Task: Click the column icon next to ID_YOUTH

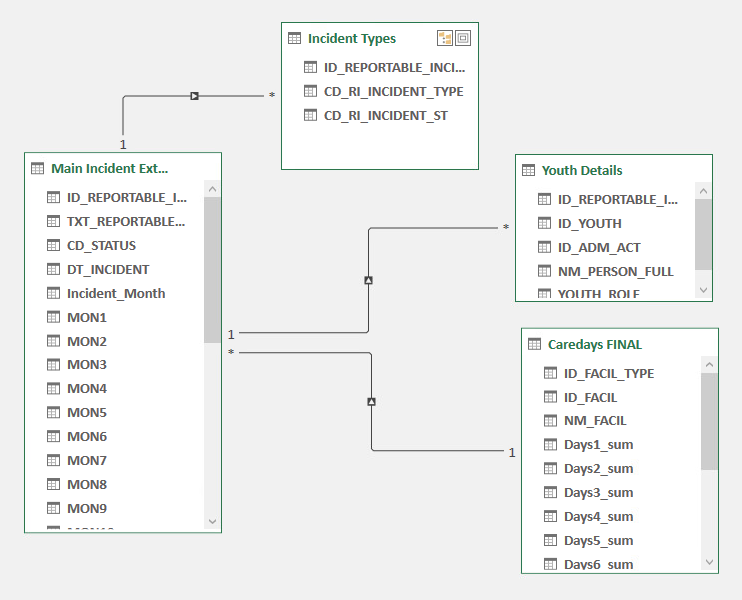Action: click(x=544, y=223)
